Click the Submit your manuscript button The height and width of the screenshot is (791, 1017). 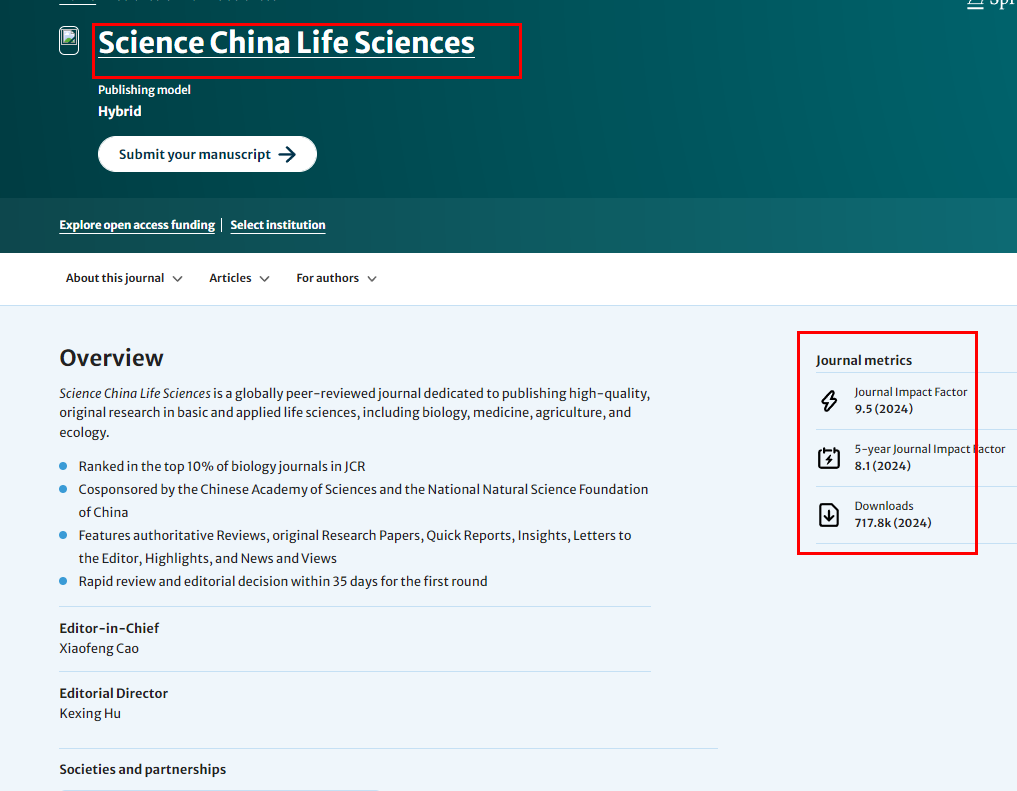[x=207, y=154]
